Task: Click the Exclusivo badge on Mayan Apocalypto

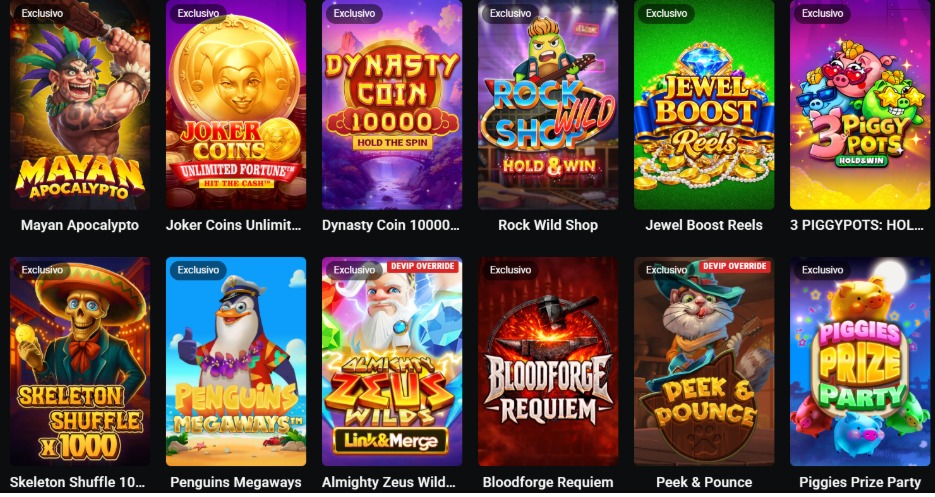Action: coord(42,13)
